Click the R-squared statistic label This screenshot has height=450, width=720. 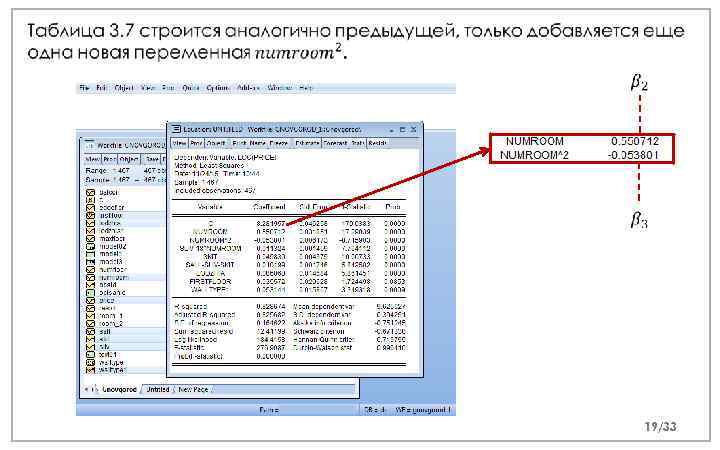(x=190, y=306)
